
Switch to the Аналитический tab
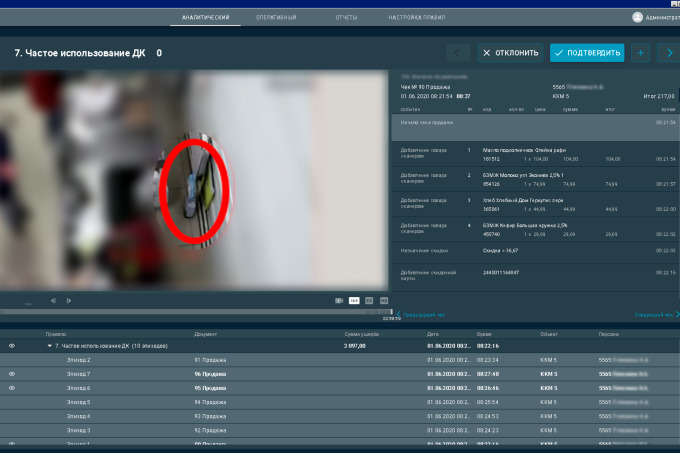pyautogui.click(x=206, y=18)
